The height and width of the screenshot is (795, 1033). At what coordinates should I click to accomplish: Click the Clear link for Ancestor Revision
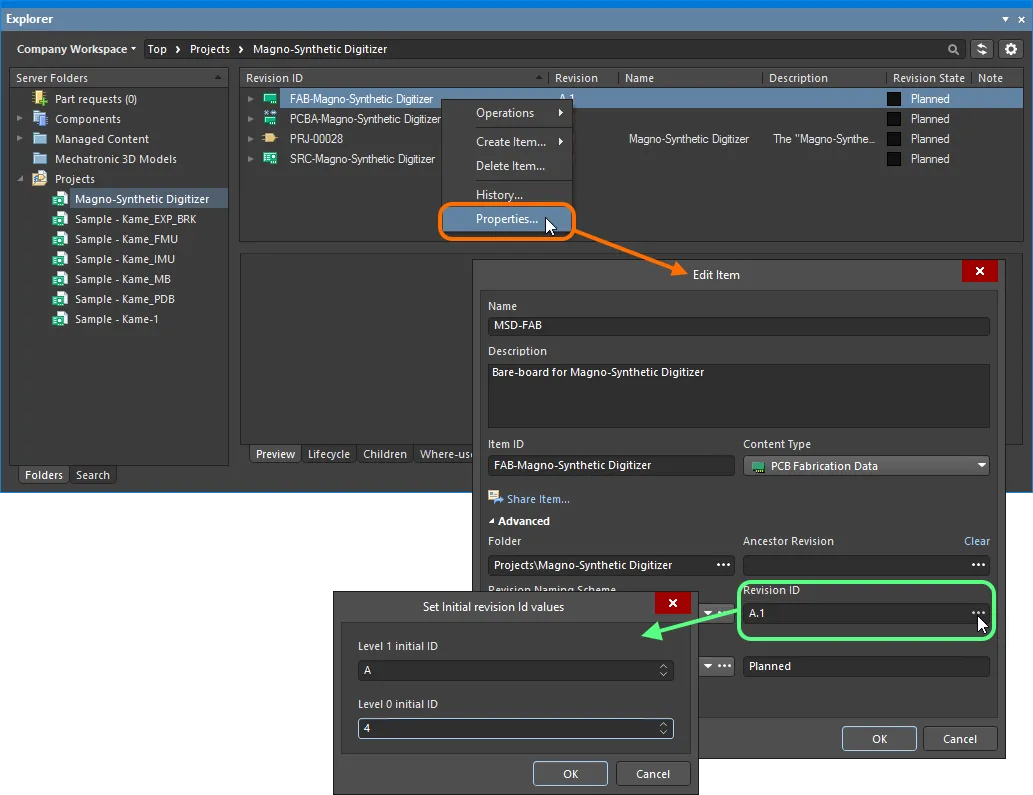point(977,541)
